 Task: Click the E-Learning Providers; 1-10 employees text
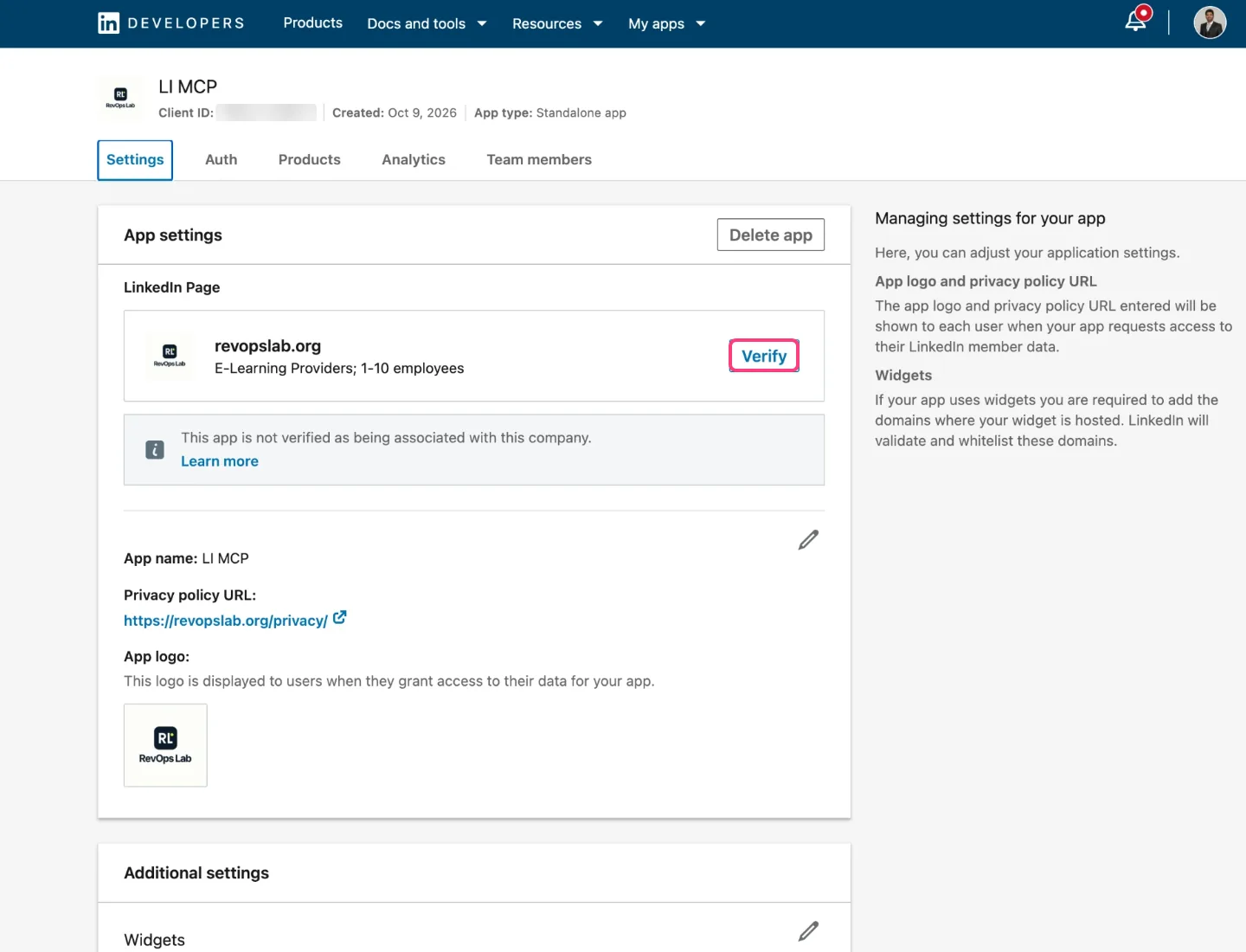pos(339,369)
